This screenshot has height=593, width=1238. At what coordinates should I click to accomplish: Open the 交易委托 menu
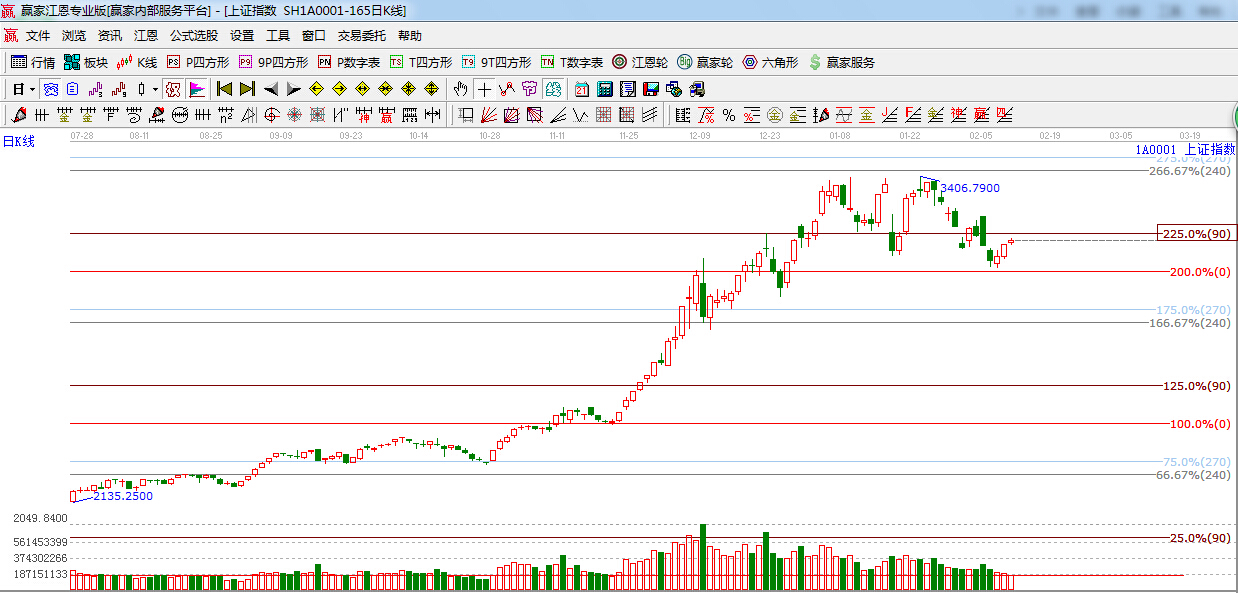pyautogui.click(x=361, y=35)
